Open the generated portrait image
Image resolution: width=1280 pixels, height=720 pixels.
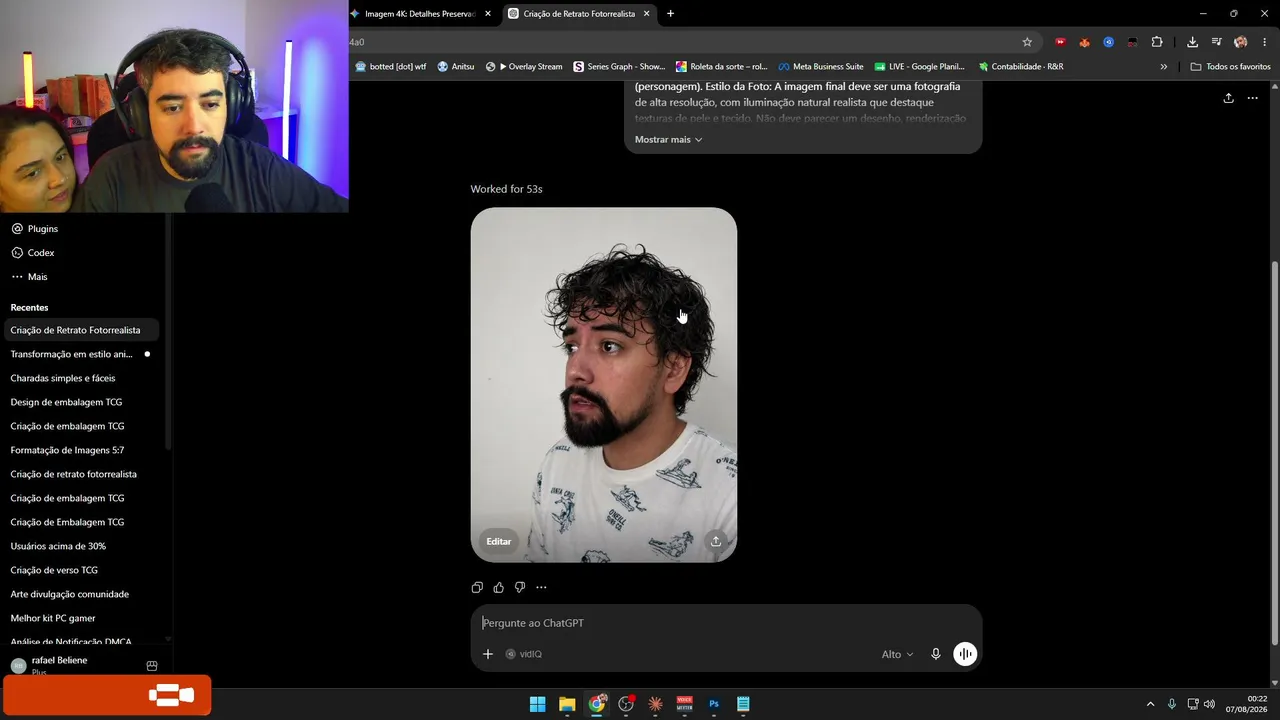pyautogui.click(x=604, y=385)
